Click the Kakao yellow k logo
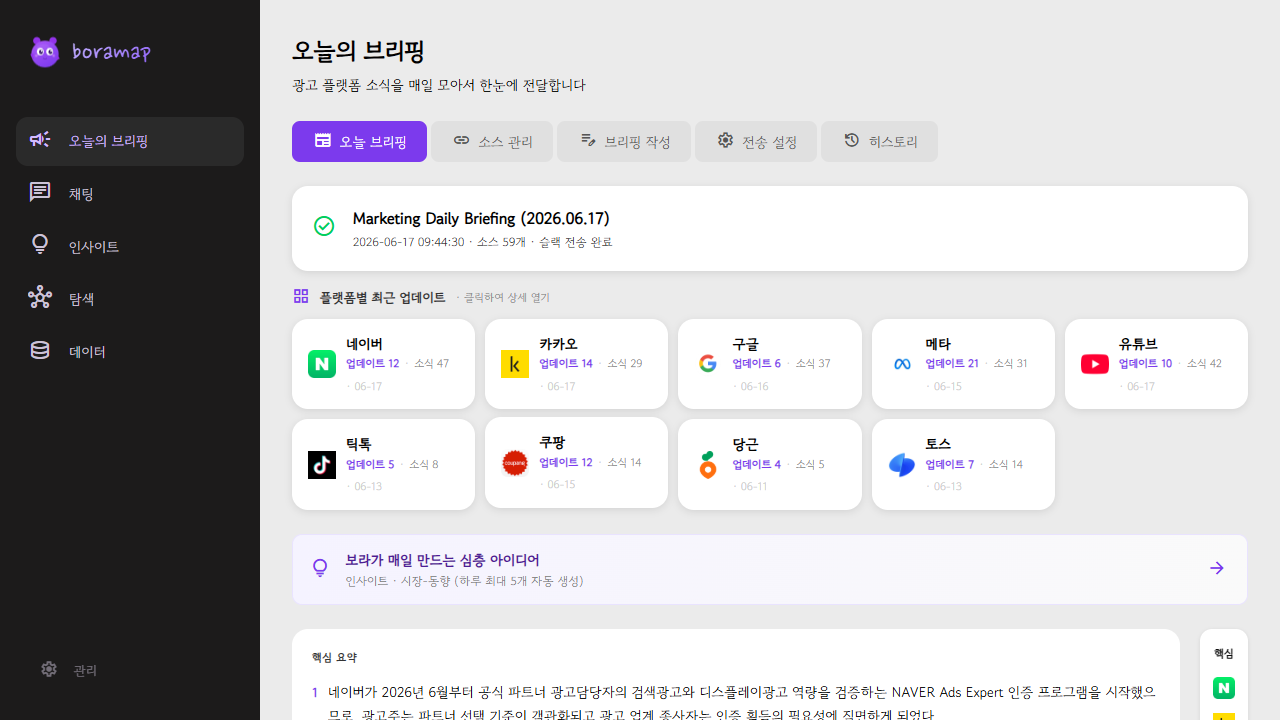 (515, 364)
